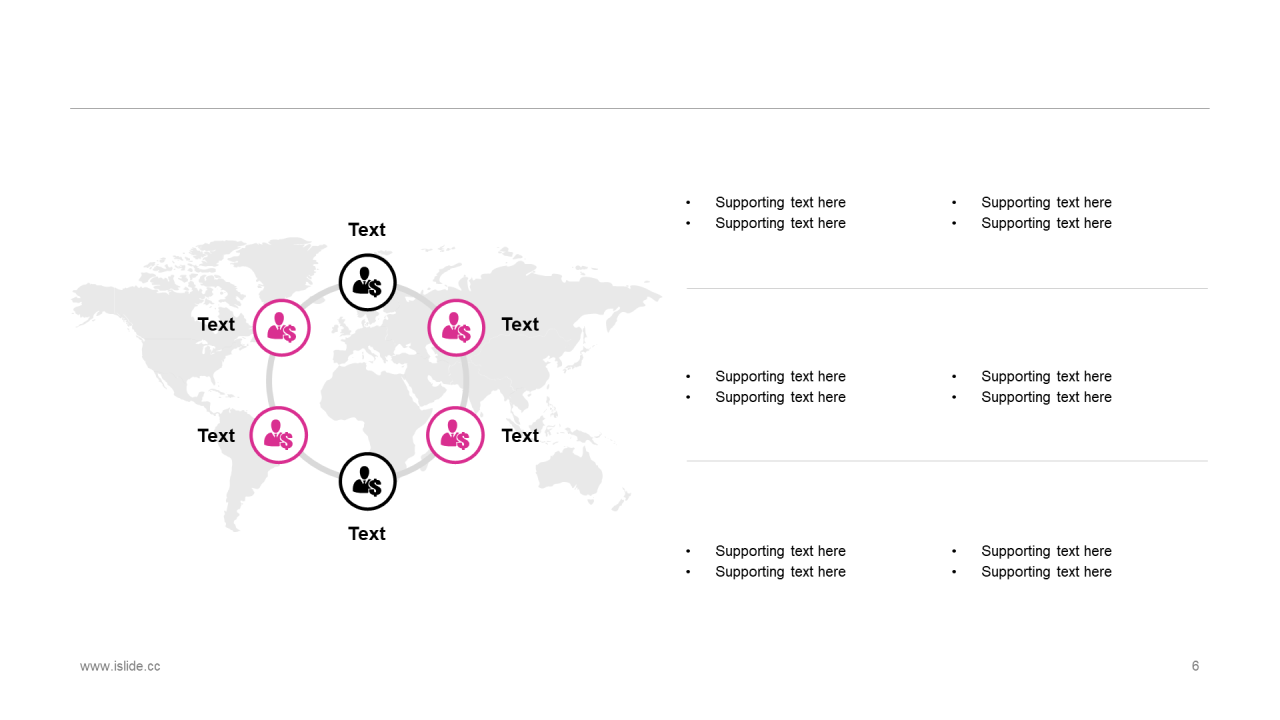Click first Supporting text line in bottom-left block
Screen dimensions: 1280x720
[780, 551]
